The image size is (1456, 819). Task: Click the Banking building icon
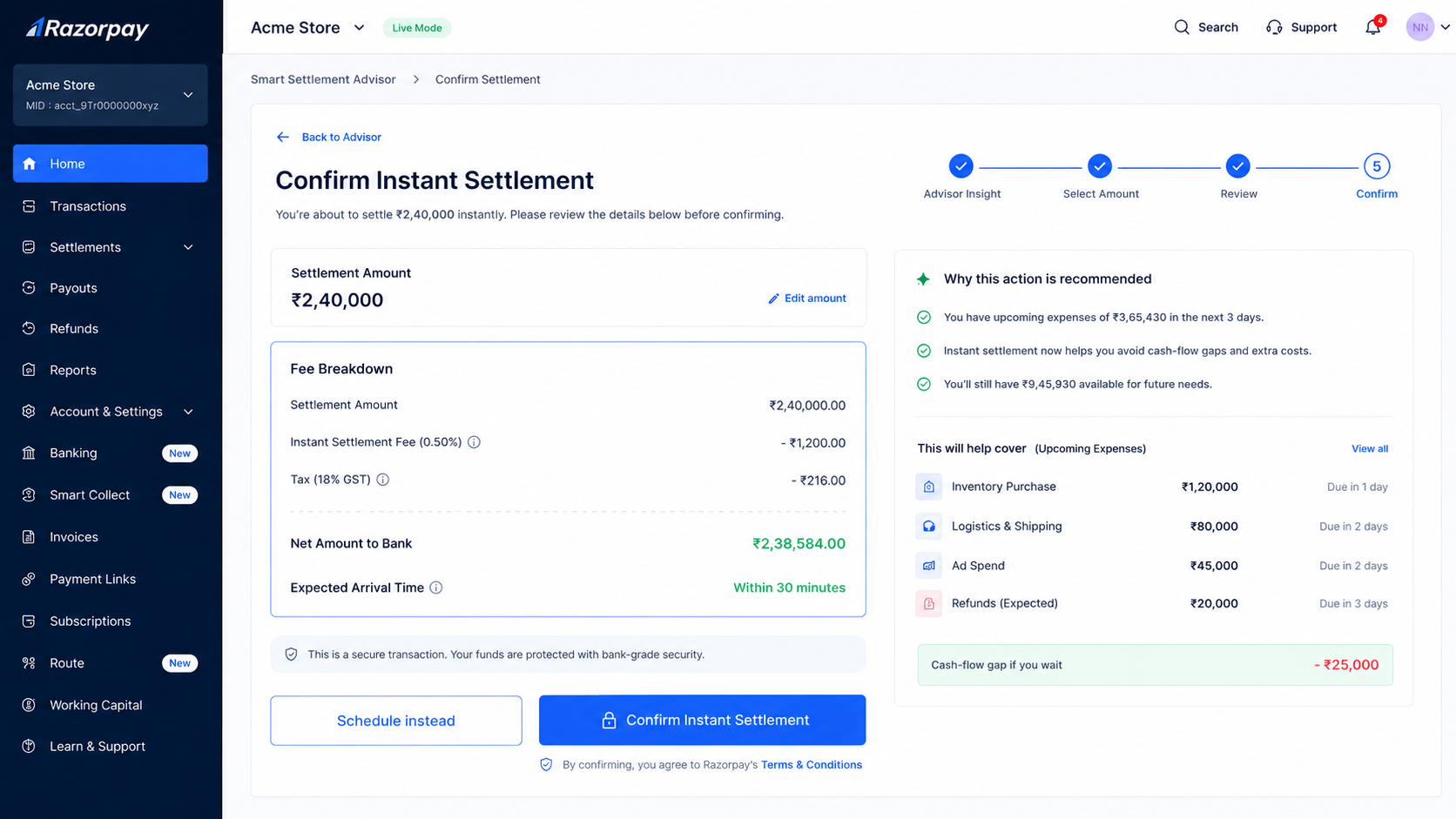coord(29,453)
